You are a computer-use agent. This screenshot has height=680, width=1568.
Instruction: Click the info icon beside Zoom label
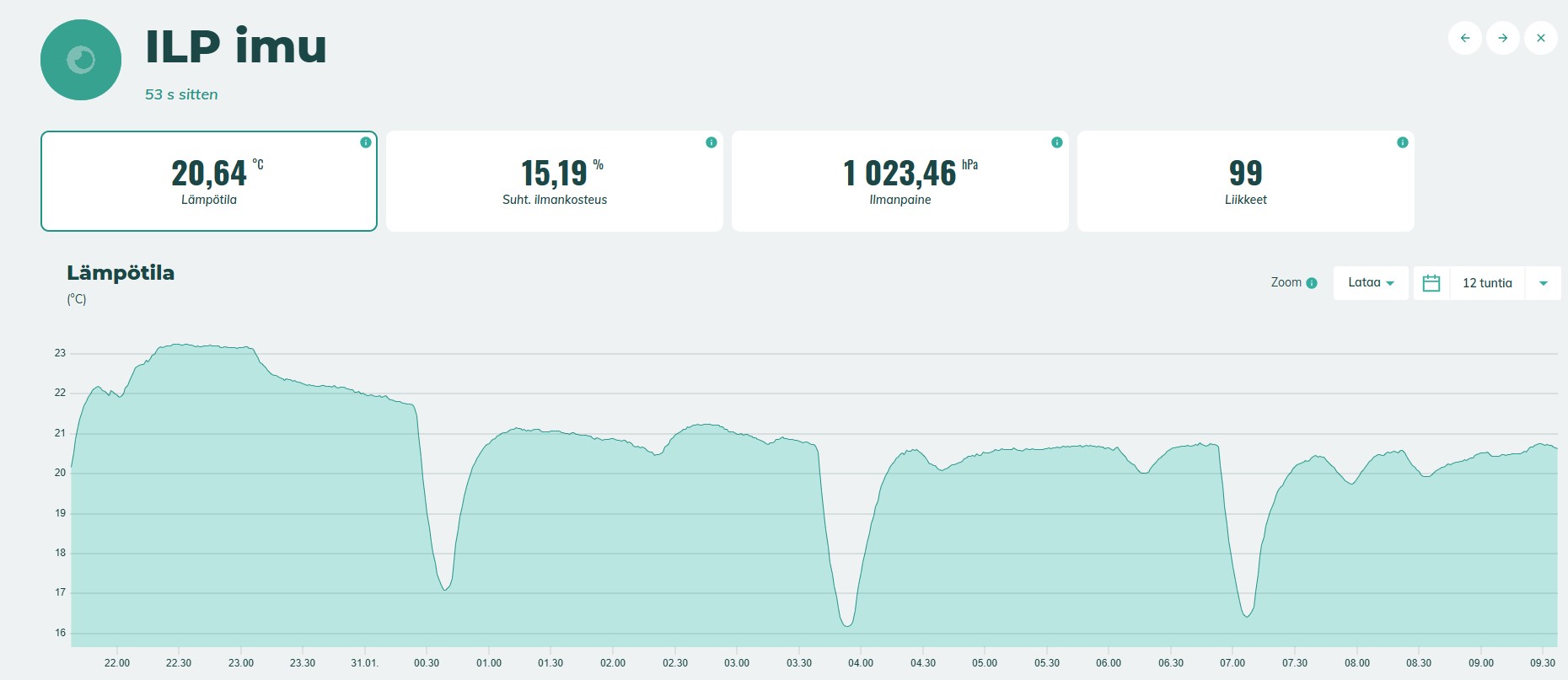[1312, 283]
